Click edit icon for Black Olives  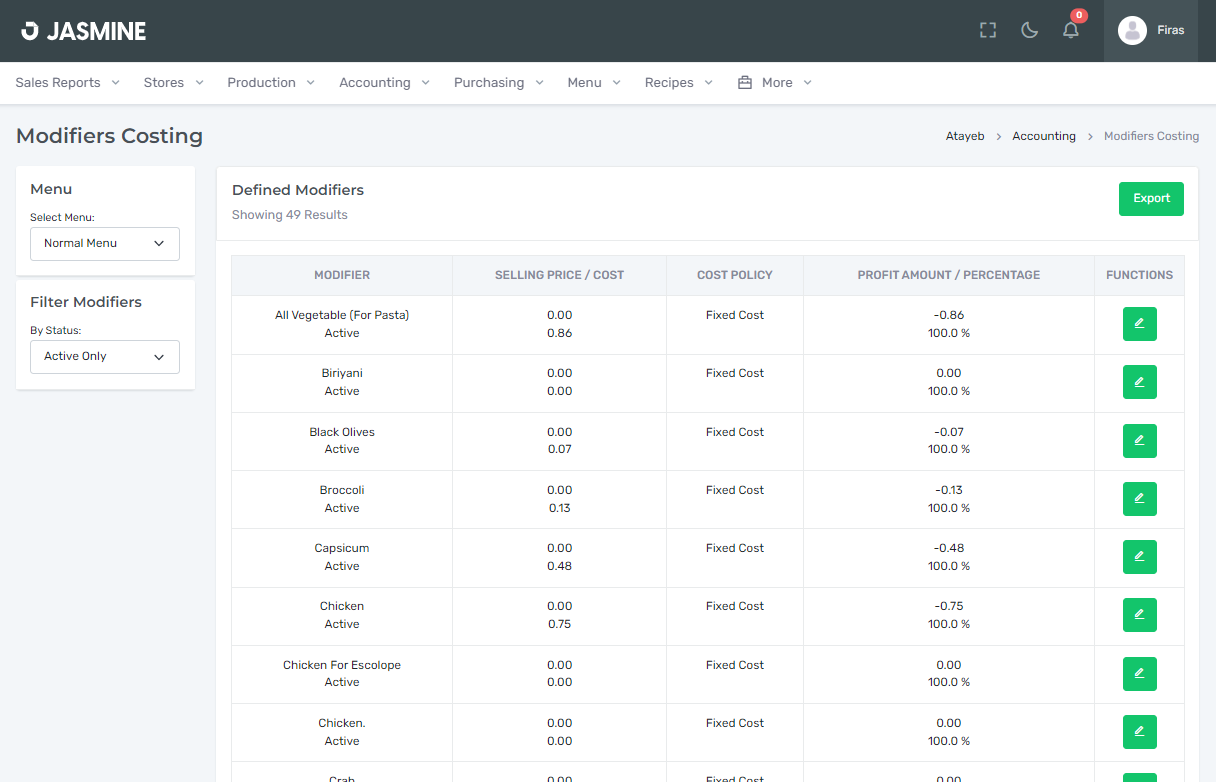pos(1139,441)
